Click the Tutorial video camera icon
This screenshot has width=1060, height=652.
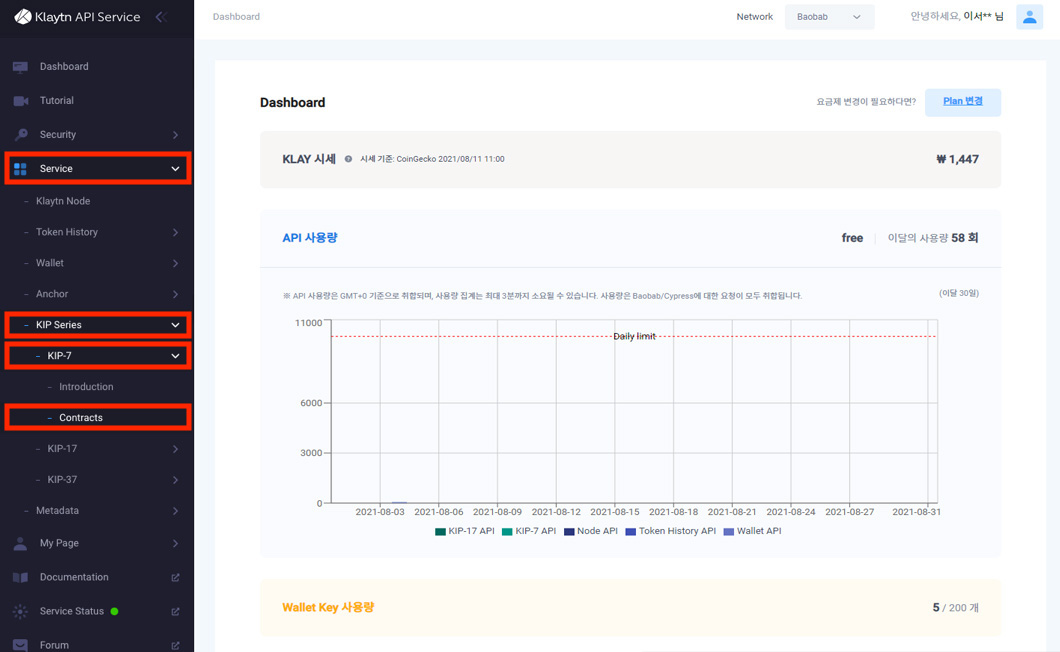click(20, 101)
